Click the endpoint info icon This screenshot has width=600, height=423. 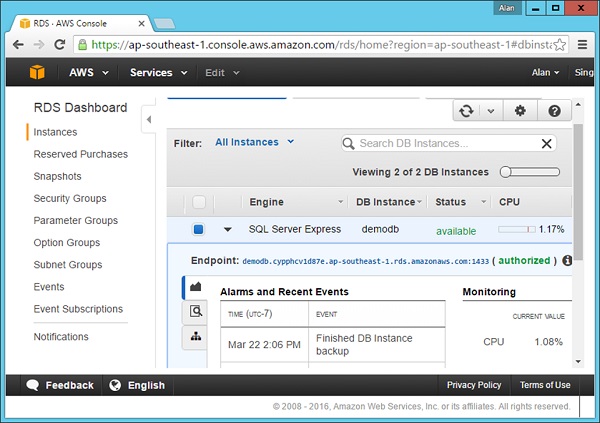pos(567,260)
